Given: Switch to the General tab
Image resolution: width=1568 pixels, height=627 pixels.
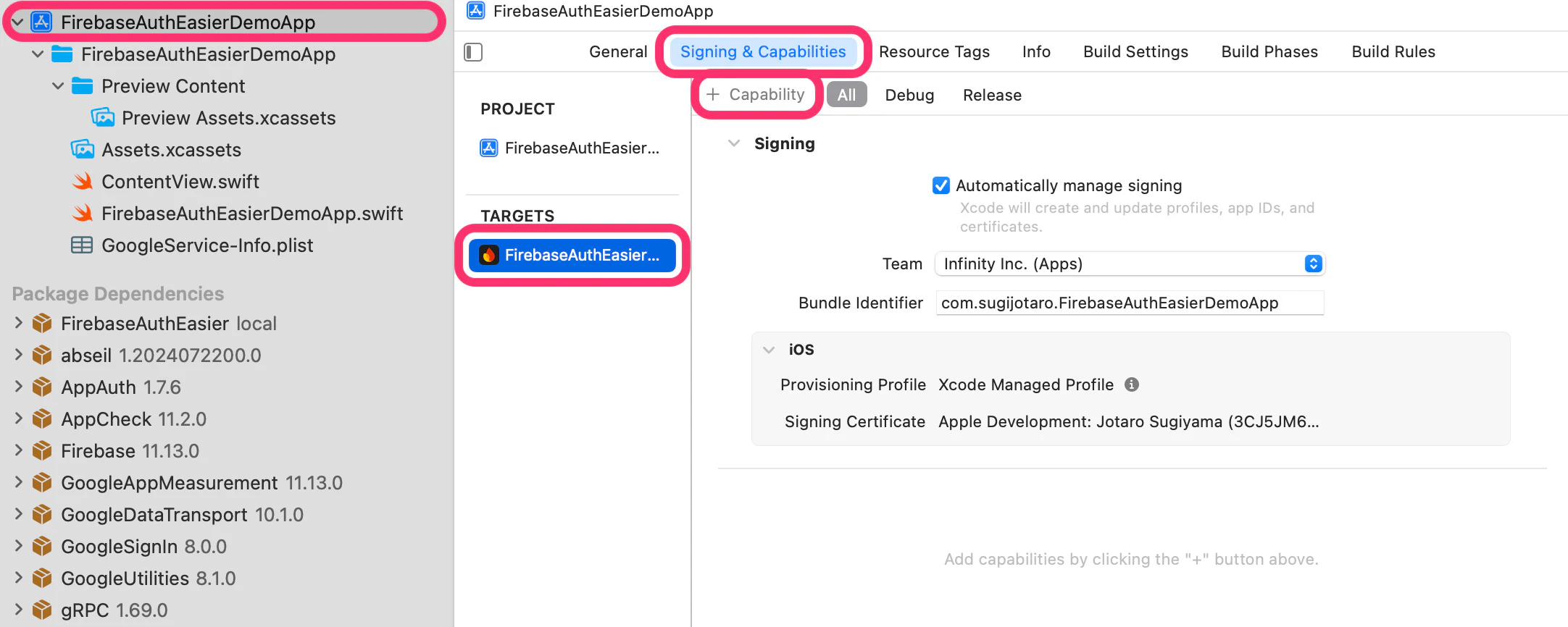Looking at the screenshot, I should 618,51.
